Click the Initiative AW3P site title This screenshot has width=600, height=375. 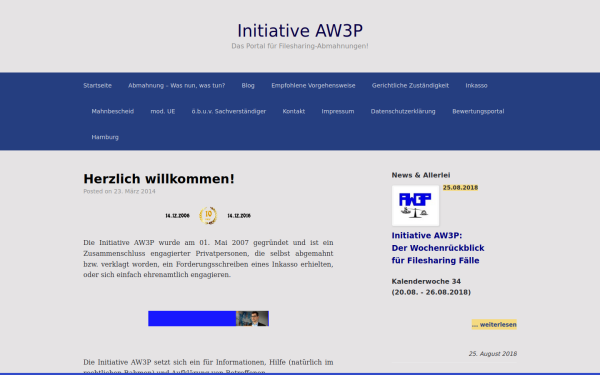[300, 31]
